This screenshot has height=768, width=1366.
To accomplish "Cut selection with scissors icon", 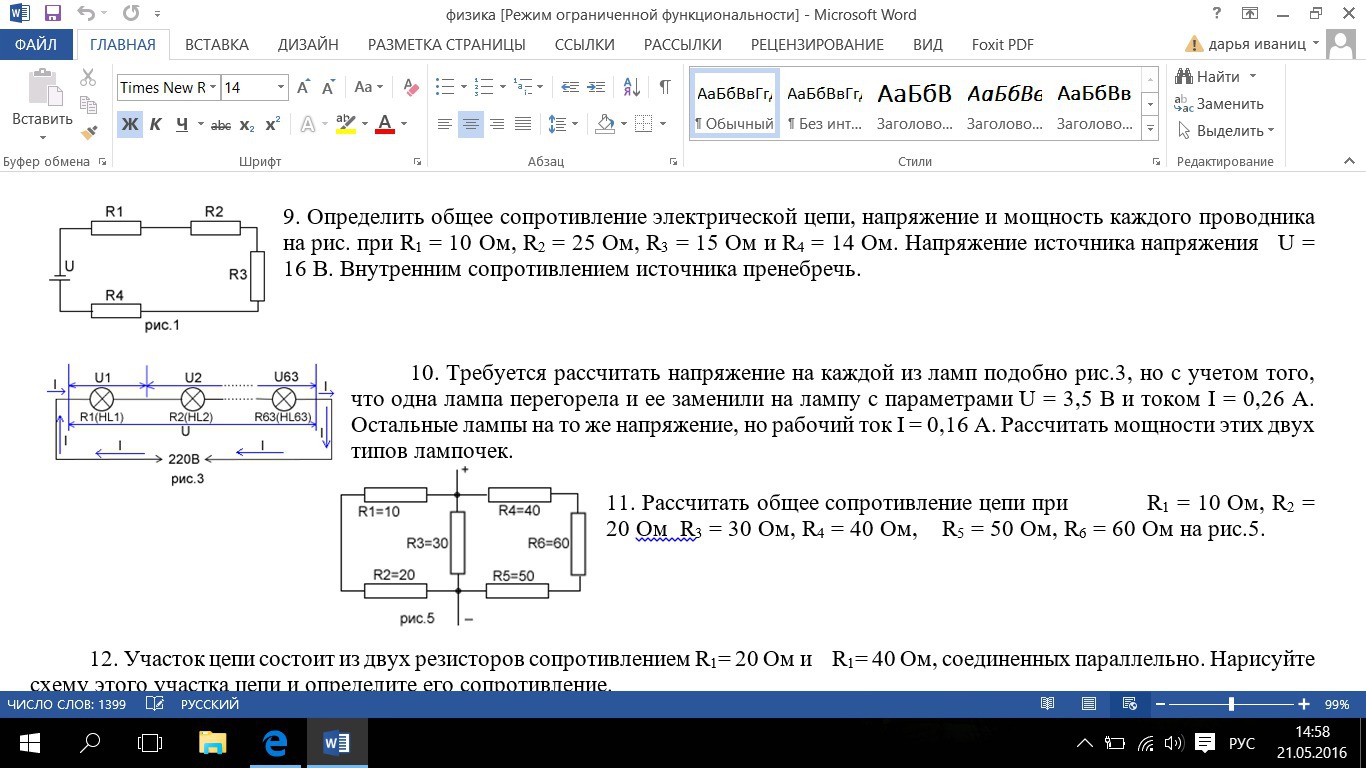I will click(x=88, y=78).
